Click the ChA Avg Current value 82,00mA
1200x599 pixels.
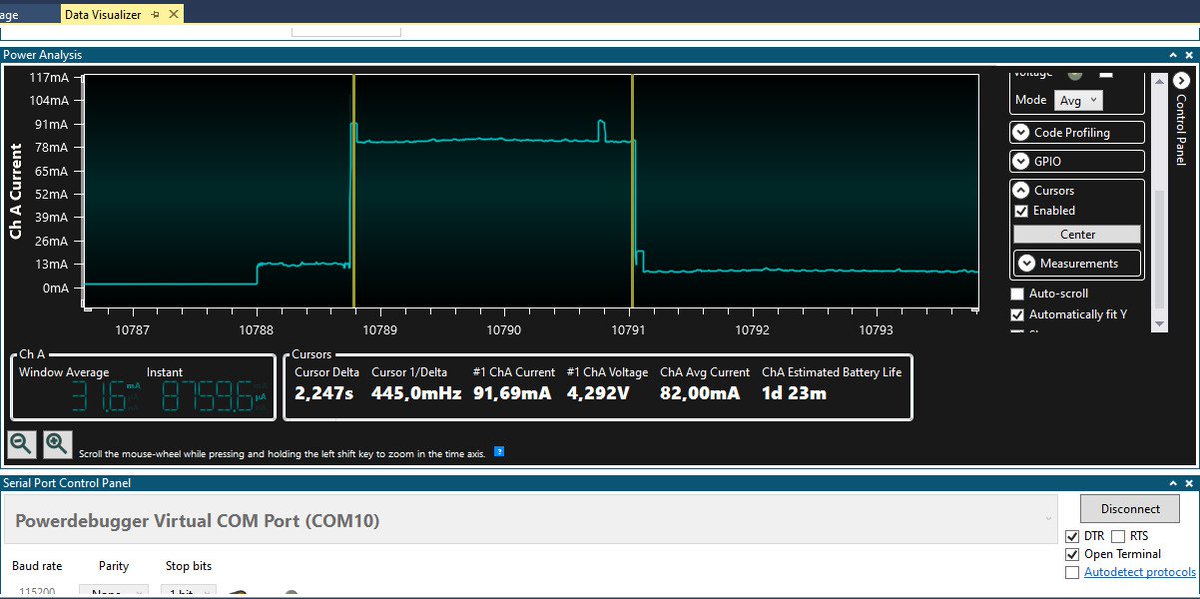[700, 393]
